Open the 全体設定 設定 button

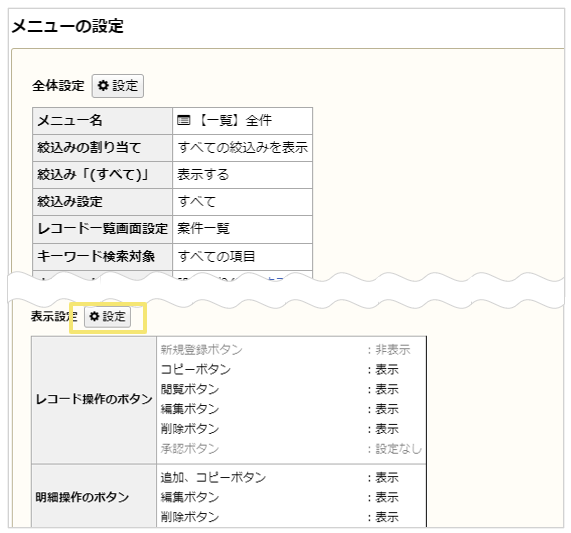[118, 86]
